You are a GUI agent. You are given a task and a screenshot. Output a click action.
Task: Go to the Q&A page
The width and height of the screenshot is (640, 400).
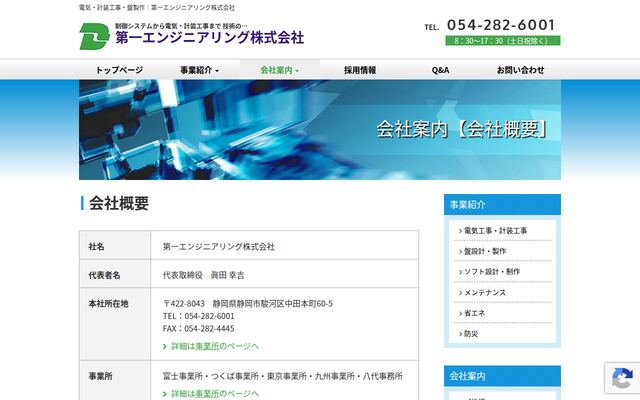440,70
